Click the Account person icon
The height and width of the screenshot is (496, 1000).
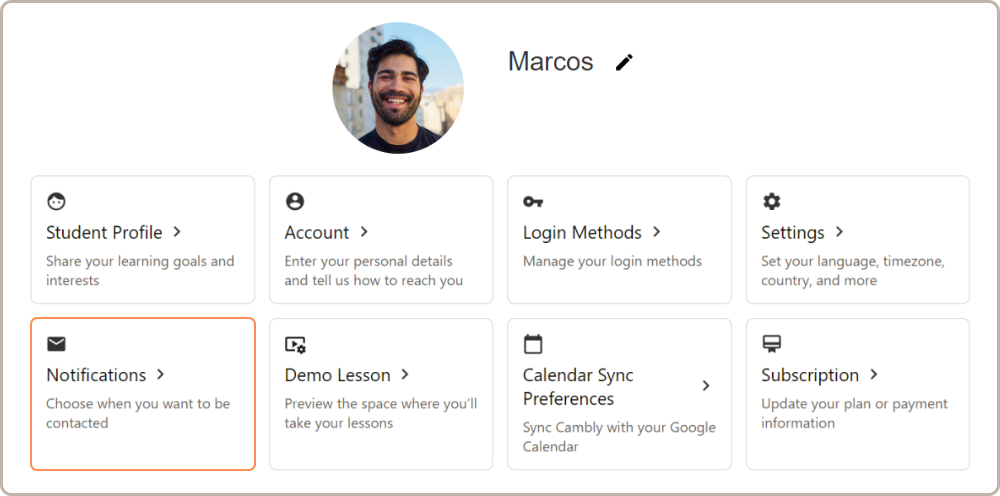point(294,202)
